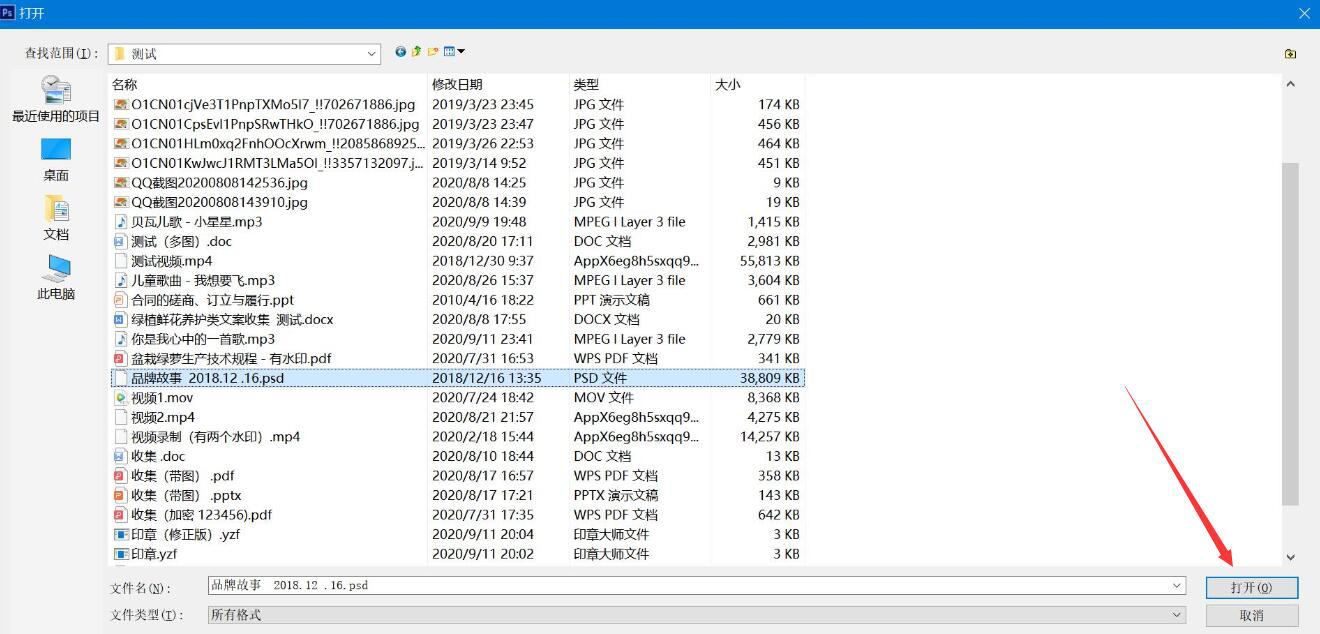This screenshot has height=634, width=1320.
Task: Click the icon of 合同的磋商、订立与履行.ppt
Action: [121, 300]
